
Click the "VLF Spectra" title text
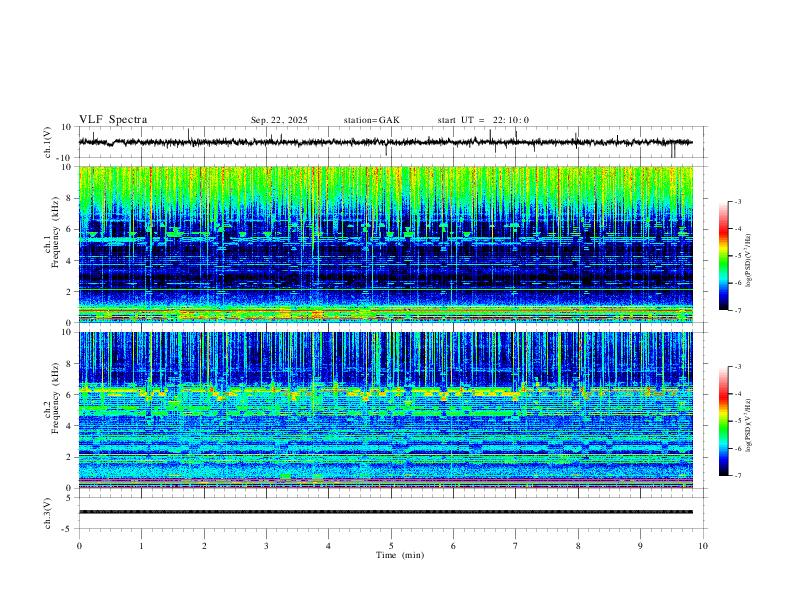113,120
